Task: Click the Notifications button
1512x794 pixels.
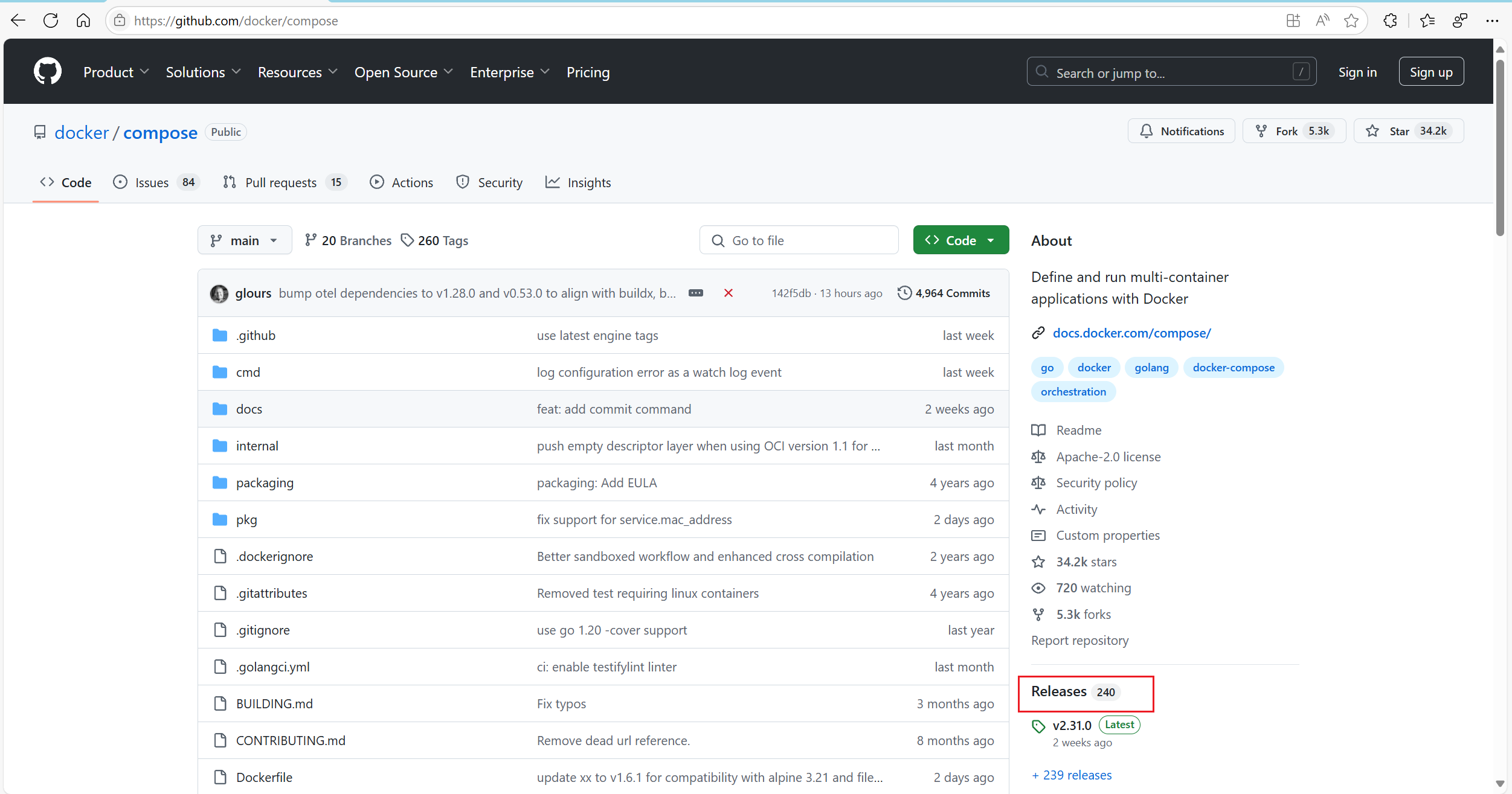Action: point(1182,131)
